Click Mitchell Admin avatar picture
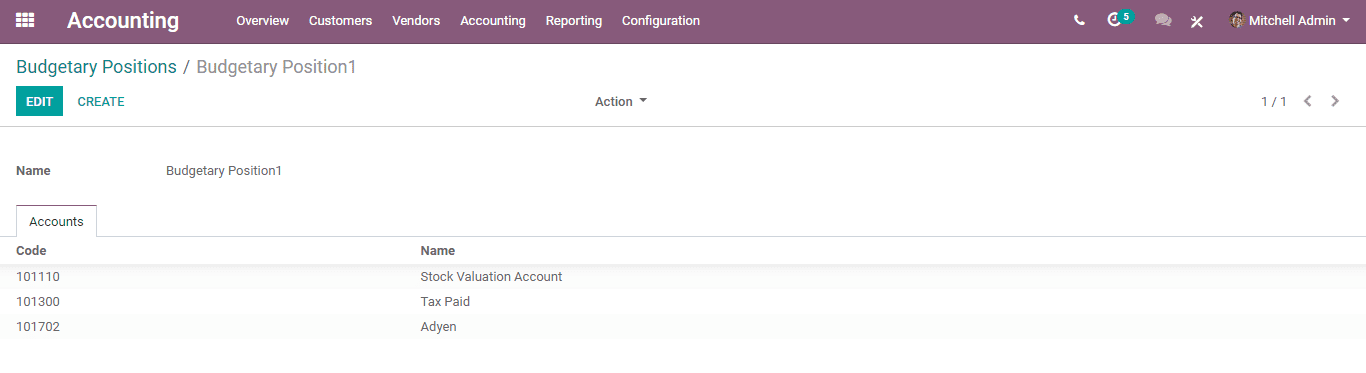This screenshot has height=373, width=1366. (1237, 20)
